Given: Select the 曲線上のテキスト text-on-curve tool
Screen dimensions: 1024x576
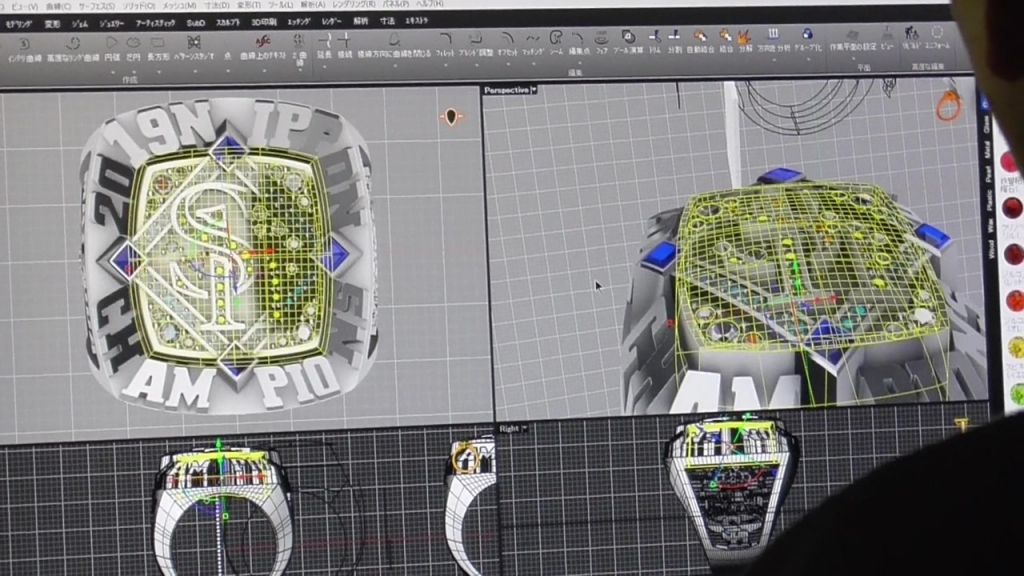Looking at the screenshot, I should click(263, 48).
